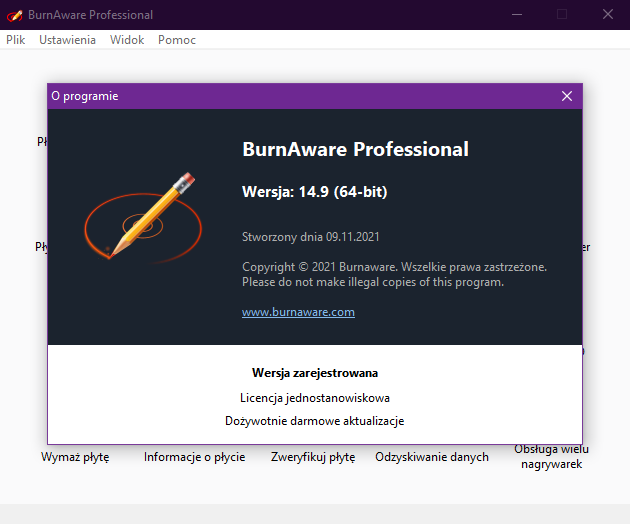Viewport: 630px width, 524px height.
Task: Click the Dożywotnie darmowe aktualizacje text
Action: (x=315, y=421)
